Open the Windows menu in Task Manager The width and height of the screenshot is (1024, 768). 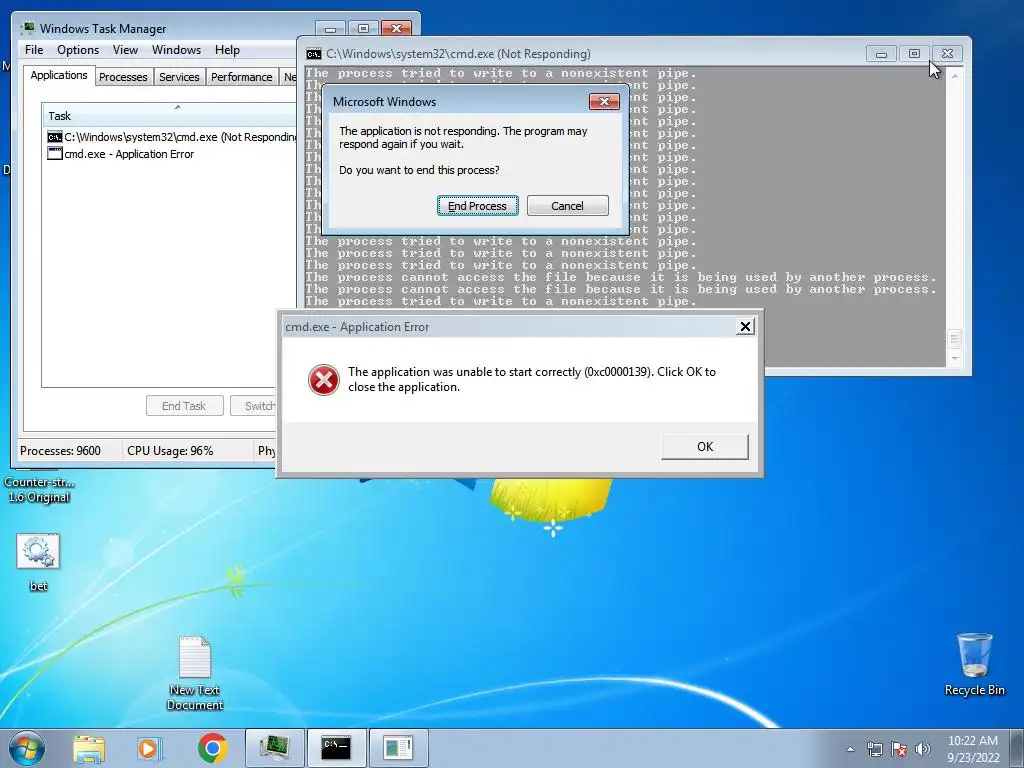coord(176,50)
